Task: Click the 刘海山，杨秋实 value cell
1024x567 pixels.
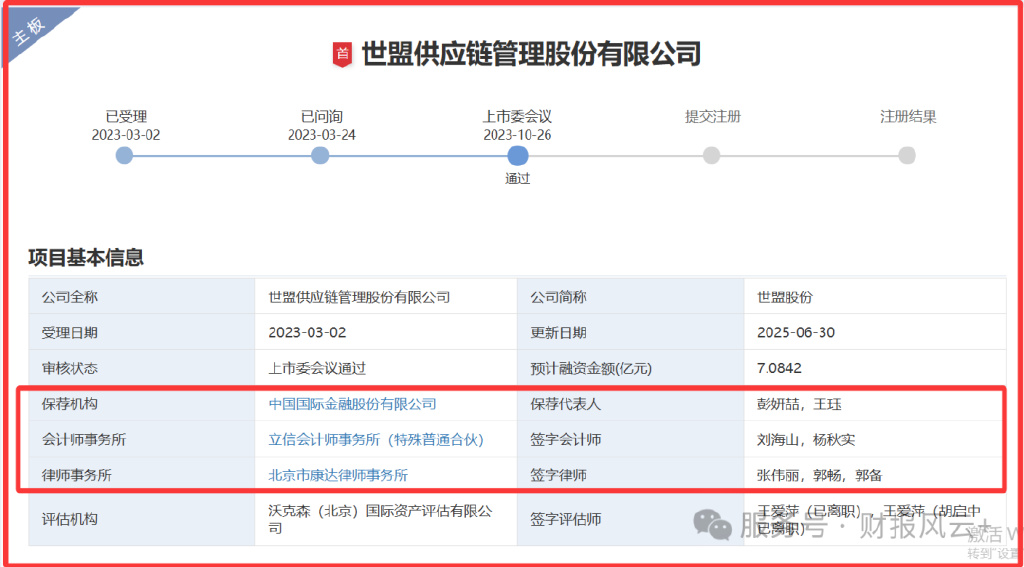Action: click(874, 440)
